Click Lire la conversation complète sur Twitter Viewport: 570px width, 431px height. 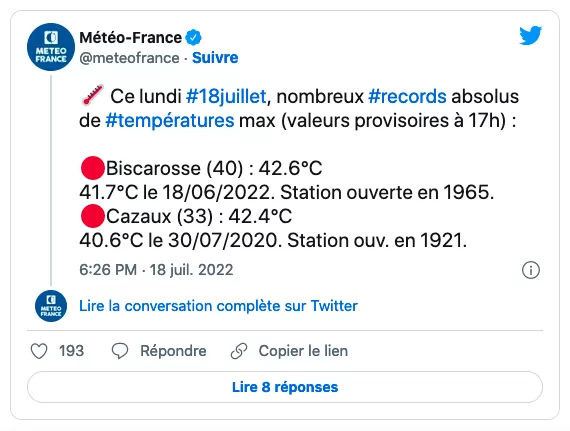click(x=218, y=306)
